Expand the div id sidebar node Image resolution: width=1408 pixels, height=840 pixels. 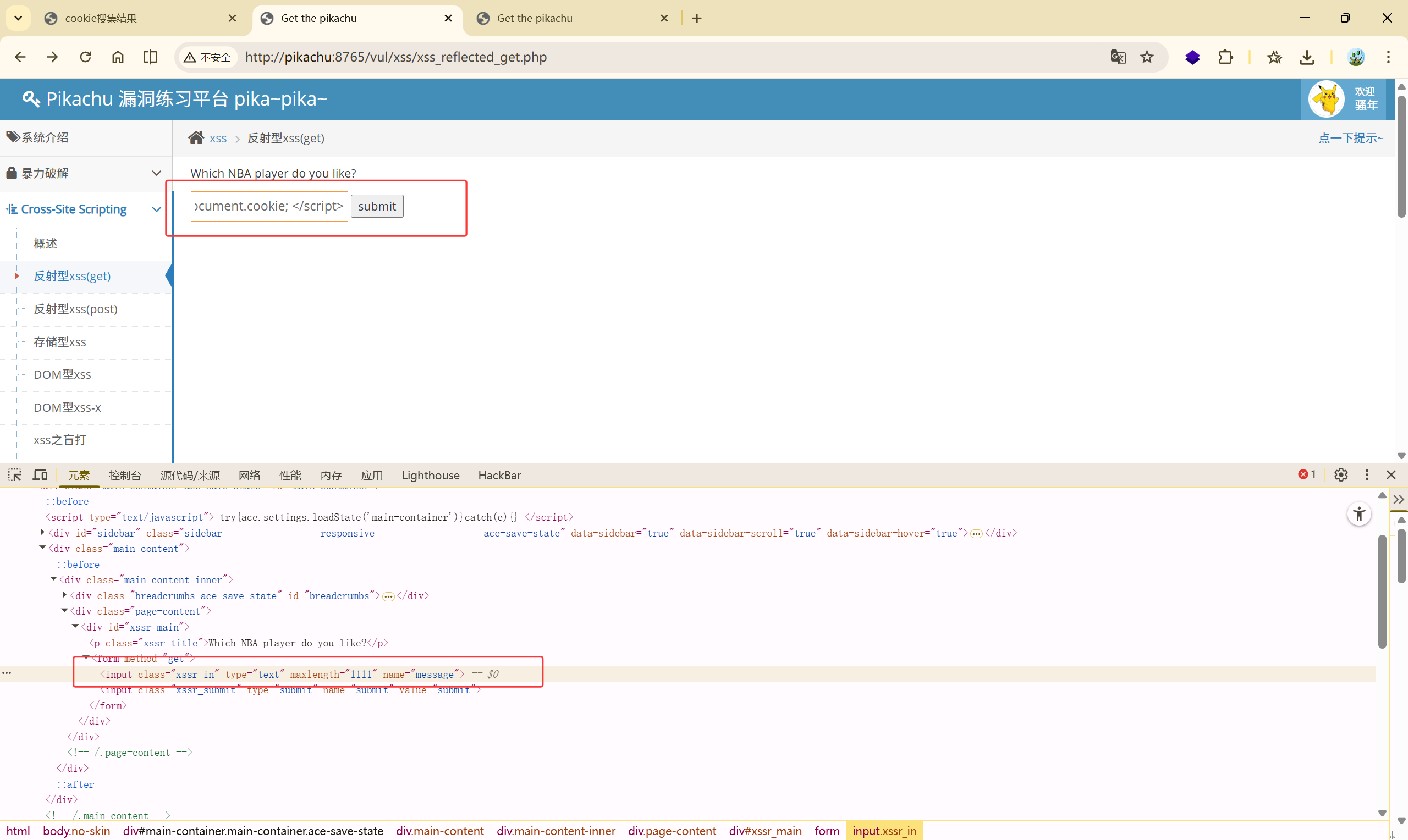tap(42, 533)
